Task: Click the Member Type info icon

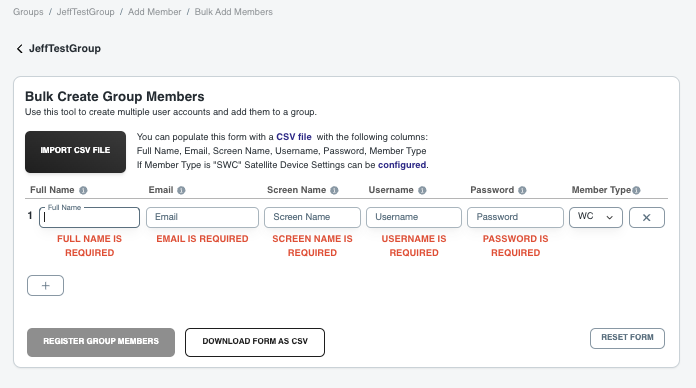Action: 637,190
